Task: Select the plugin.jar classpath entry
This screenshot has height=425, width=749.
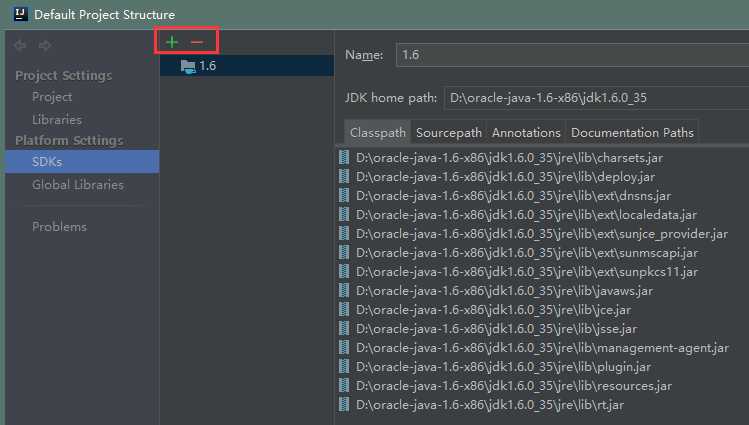Action: click(x=503, y=367)
